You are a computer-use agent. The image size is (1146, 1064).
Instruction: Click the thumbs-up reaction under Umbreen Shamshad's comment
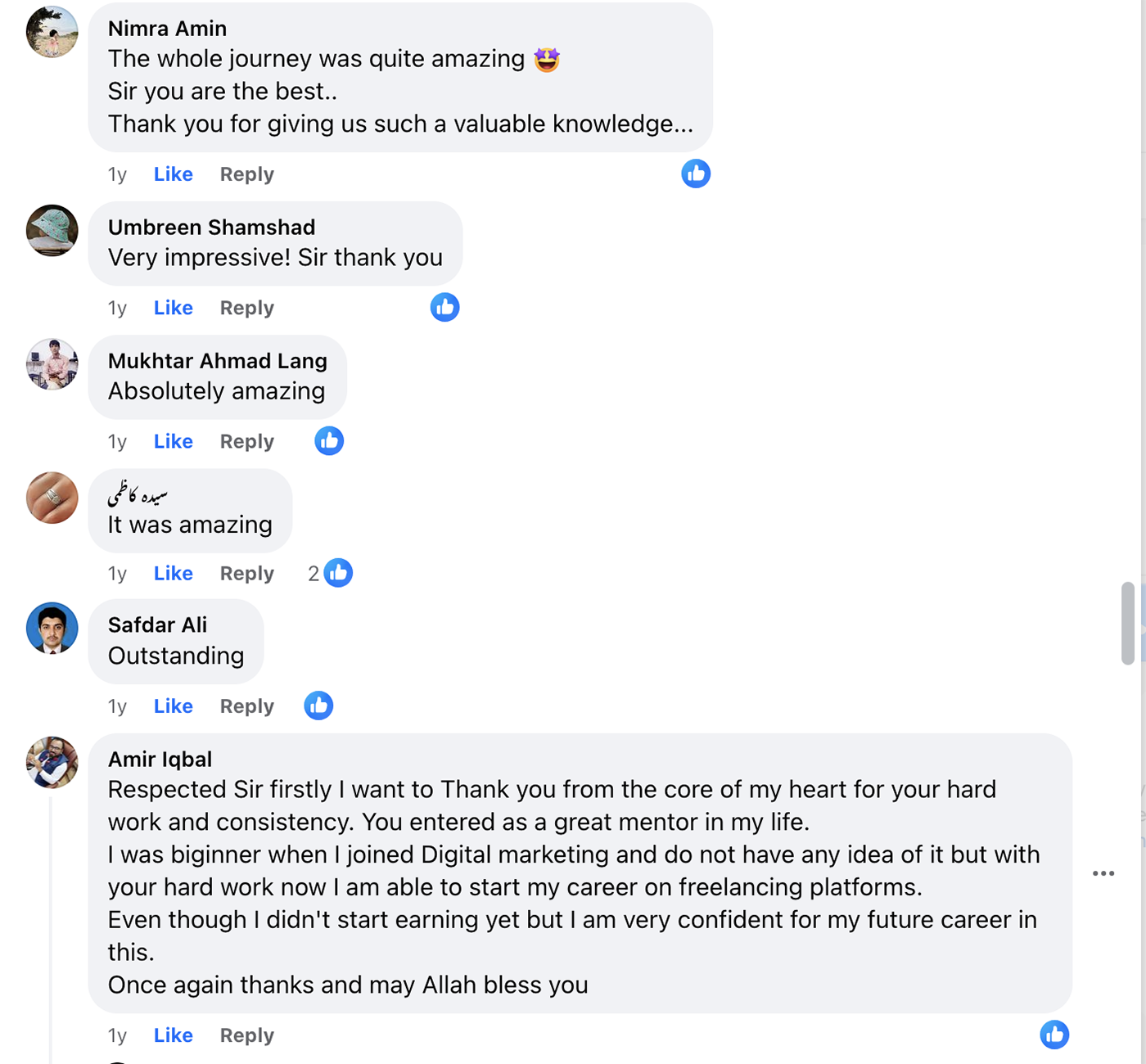[444, 307]
